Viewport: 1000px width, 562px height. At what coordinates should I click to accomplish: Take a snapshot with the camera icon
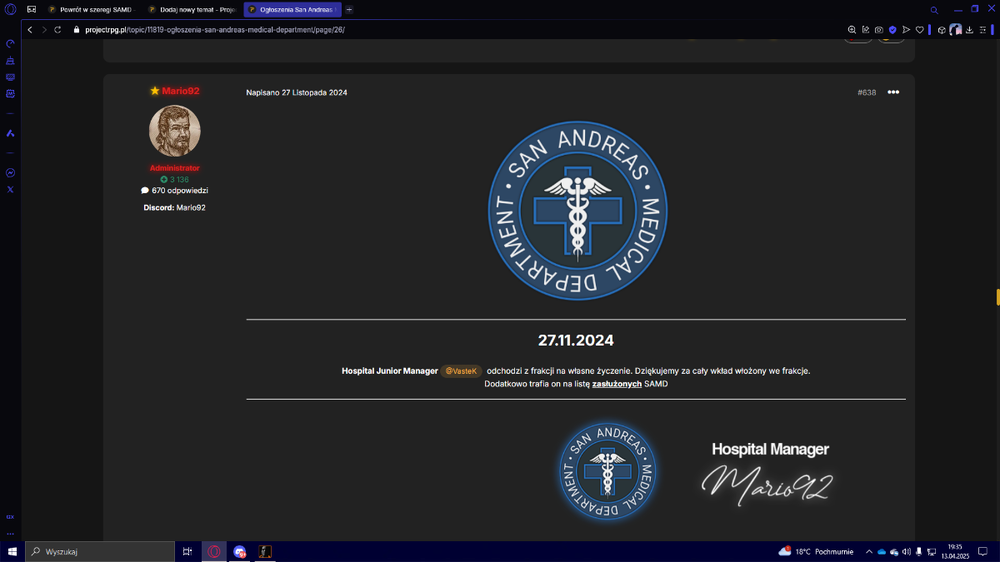[879, 30]
